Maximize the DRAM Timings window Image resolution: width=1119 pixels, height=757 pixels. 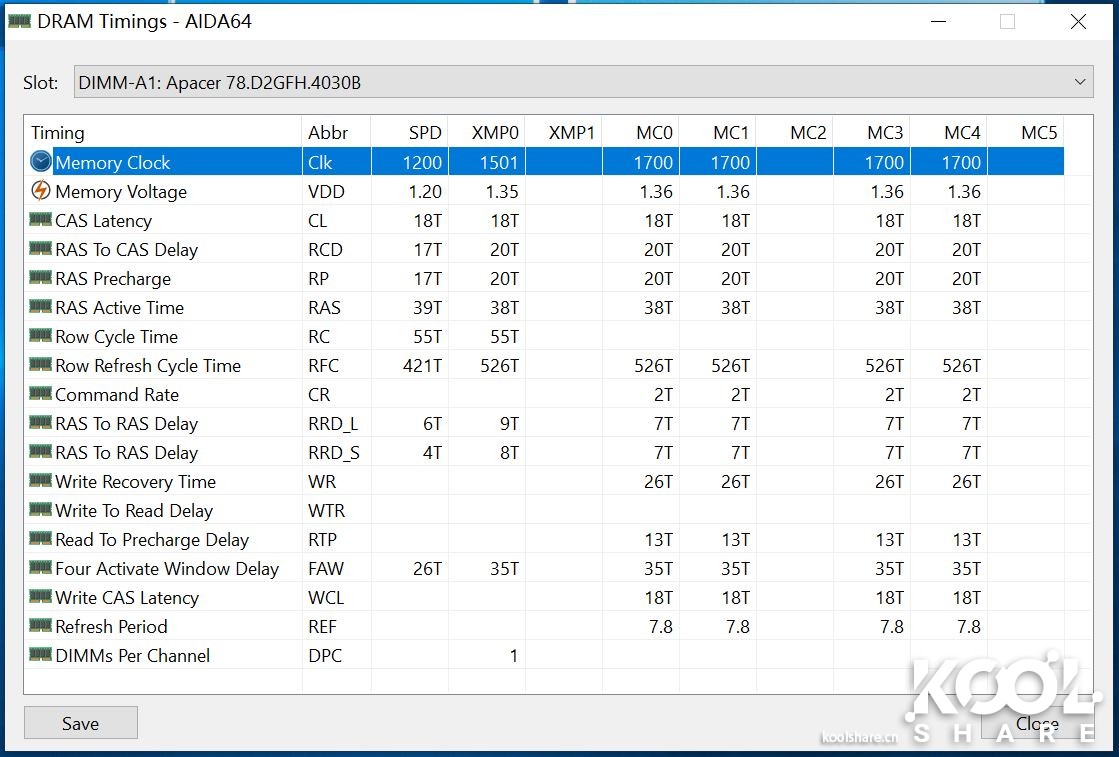coord(1007,22)
